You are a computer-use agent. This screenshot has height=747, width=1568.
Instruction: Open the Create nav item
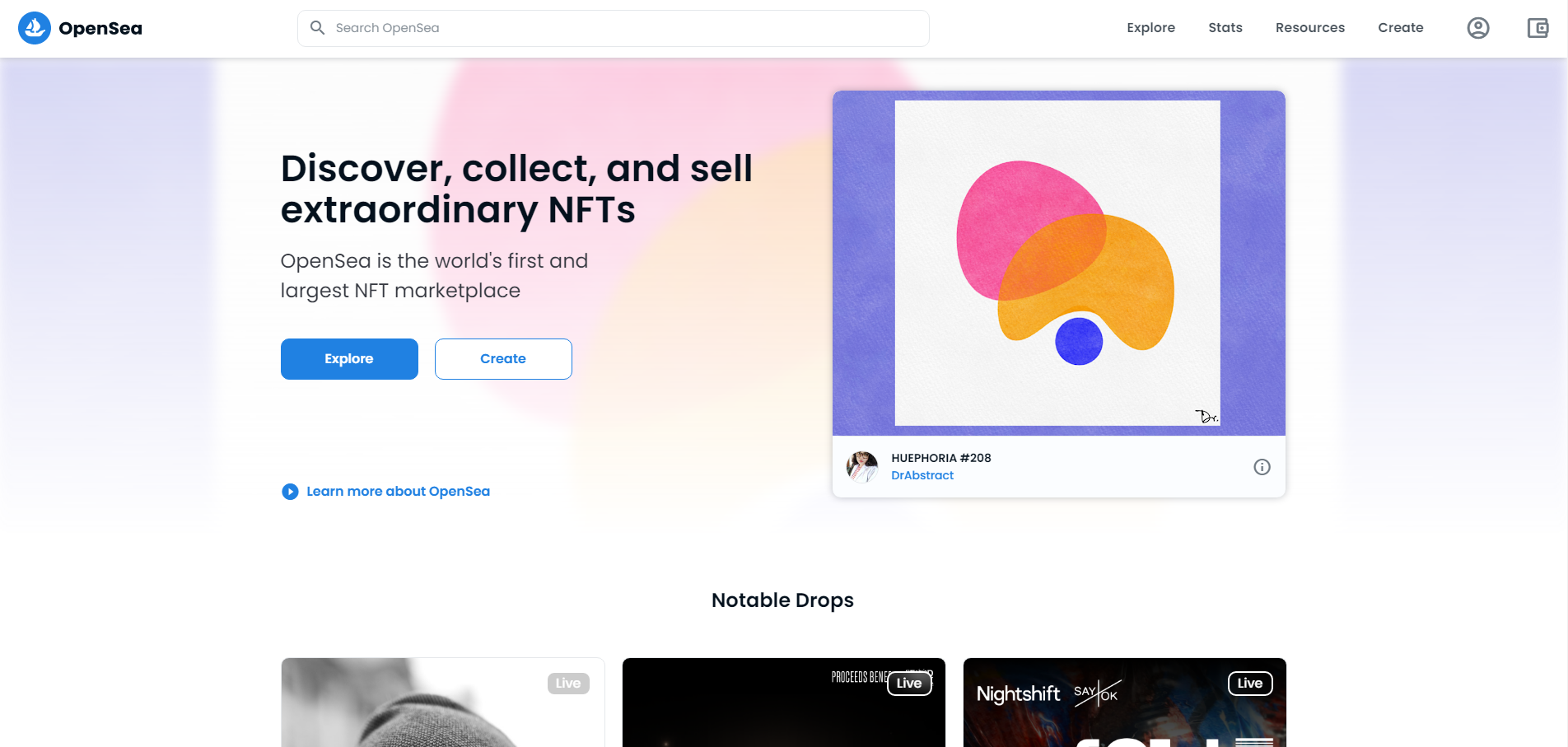point(1401,28)
